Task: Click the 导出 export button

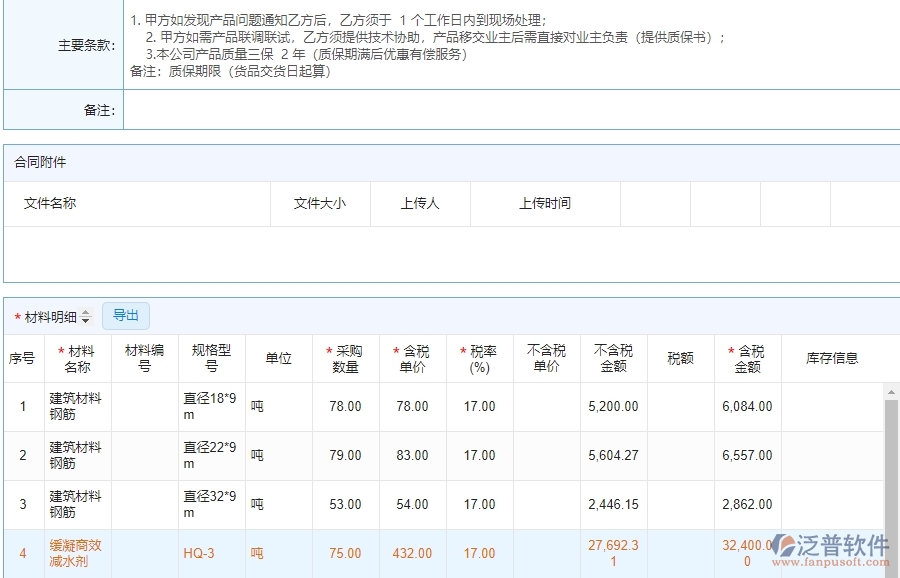Action: coord(126,315)
